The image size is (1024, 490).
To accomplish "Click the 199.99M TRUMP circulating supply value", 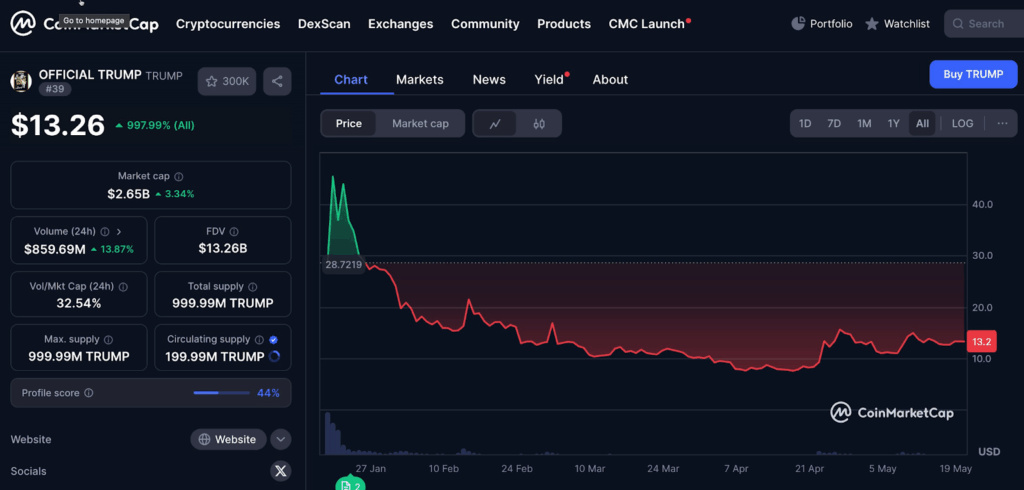I will [x=217, y=357].
